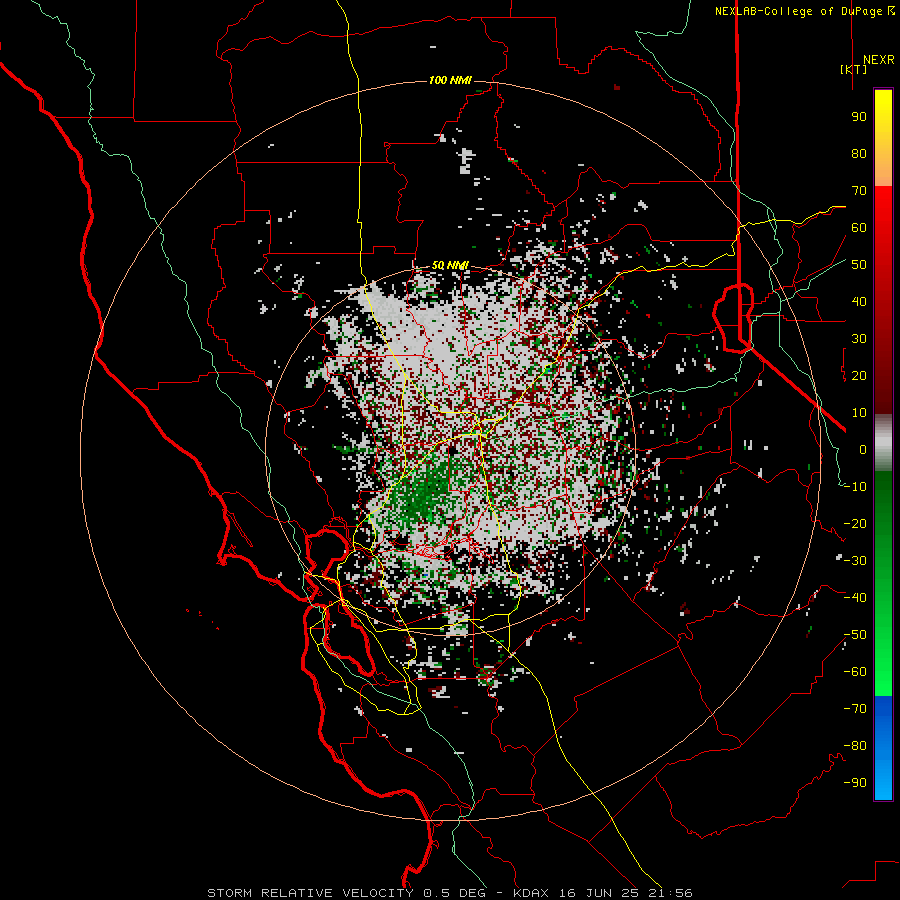Click the -70 value on velocity scale
Image resolution: width=900 pixels, height=900 pixels.
pyautogui.click(x=855, y=709)
